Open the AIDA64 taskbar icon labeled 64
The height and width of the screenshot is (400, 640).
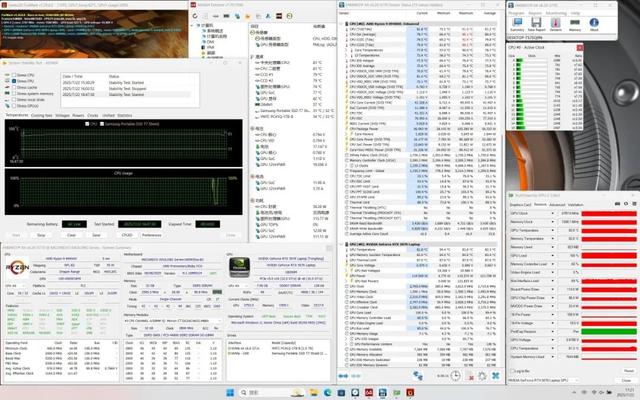(369, 393)
